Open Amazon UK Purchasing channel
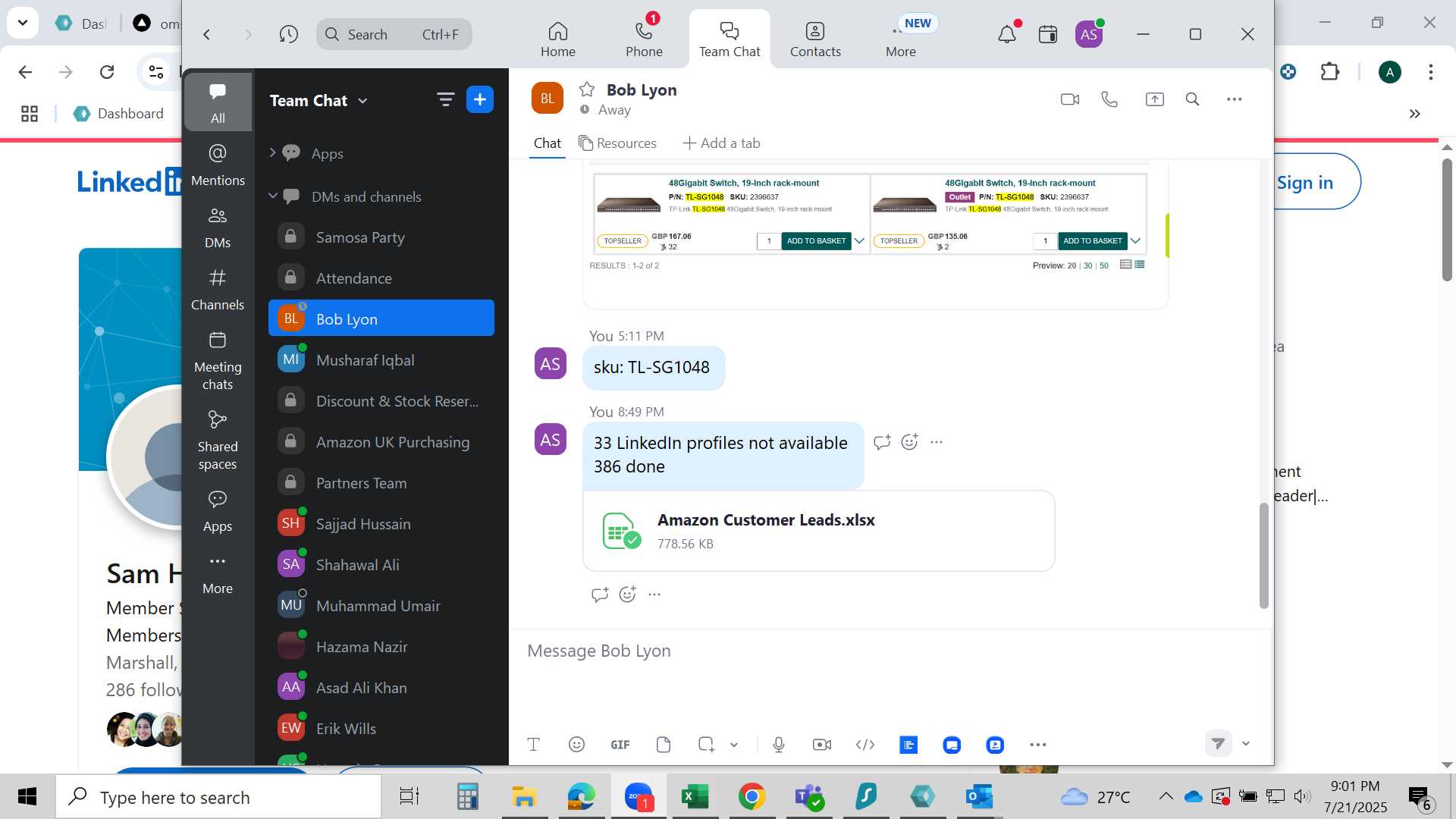Screen dimensions: 1456x819 pos(381,442)
